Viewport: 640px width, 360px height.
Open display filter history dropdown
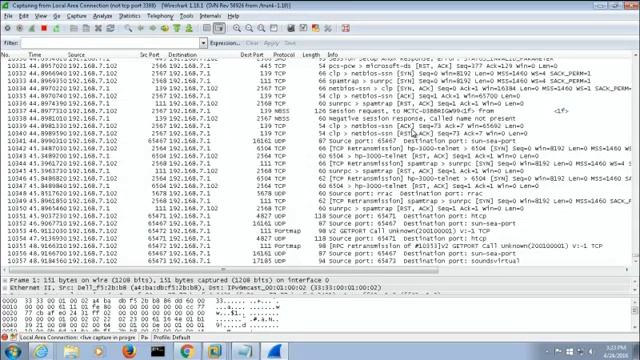pos(203,43)
